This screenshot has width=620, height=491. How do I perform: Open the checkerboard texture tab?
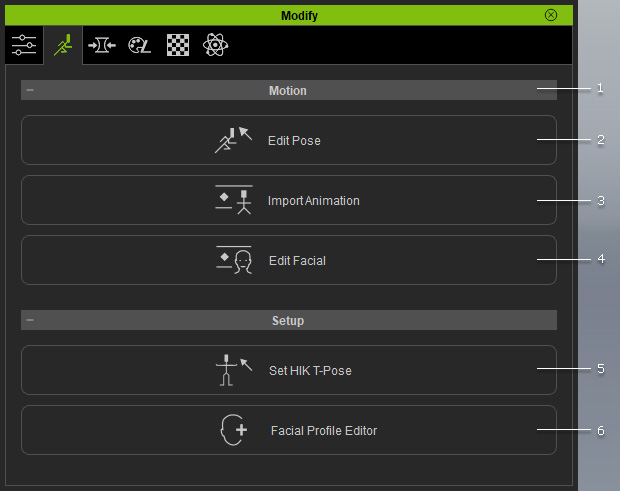click(177, 46)
